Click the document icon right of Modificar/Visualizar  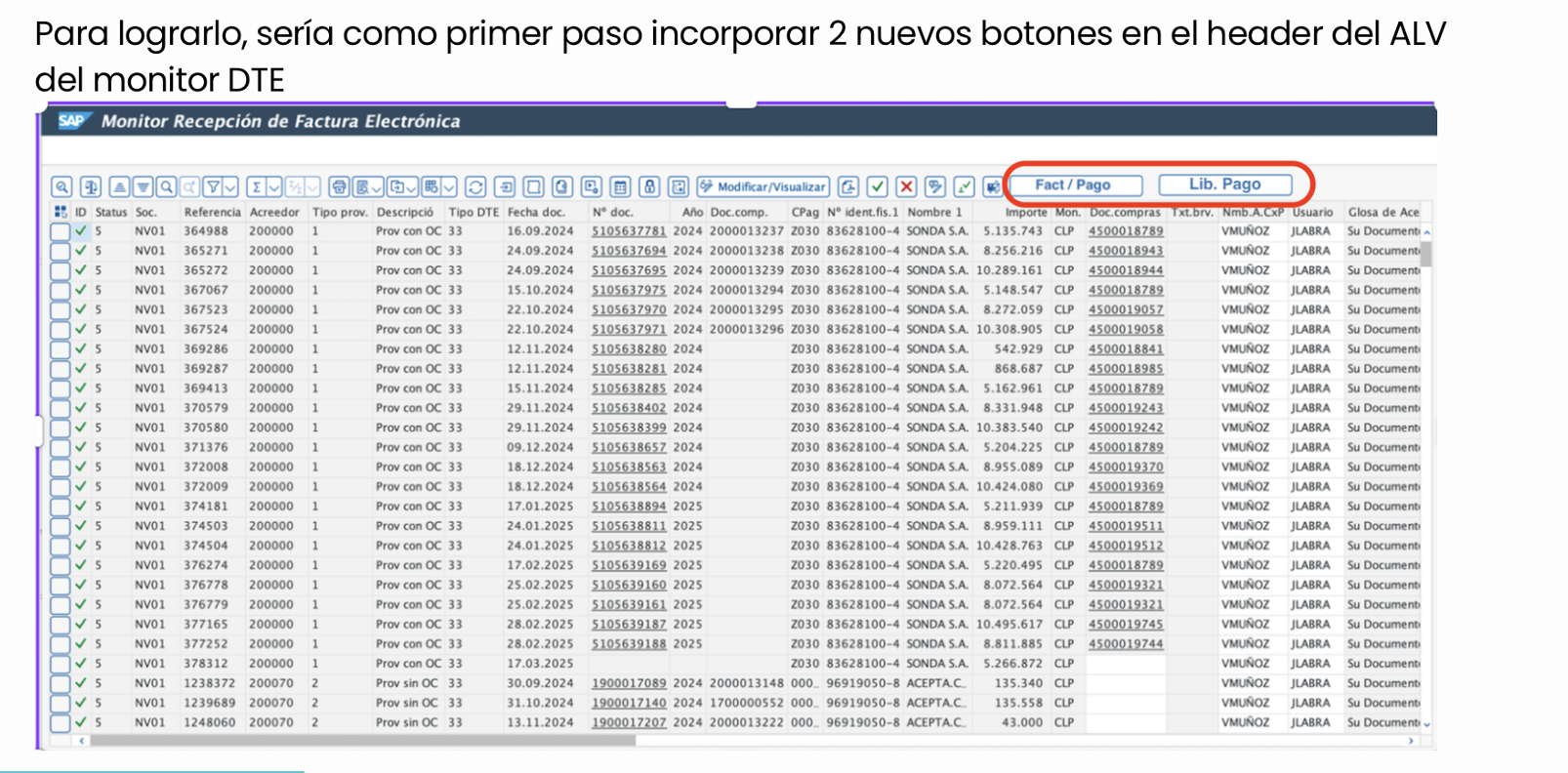pos(848,186)
